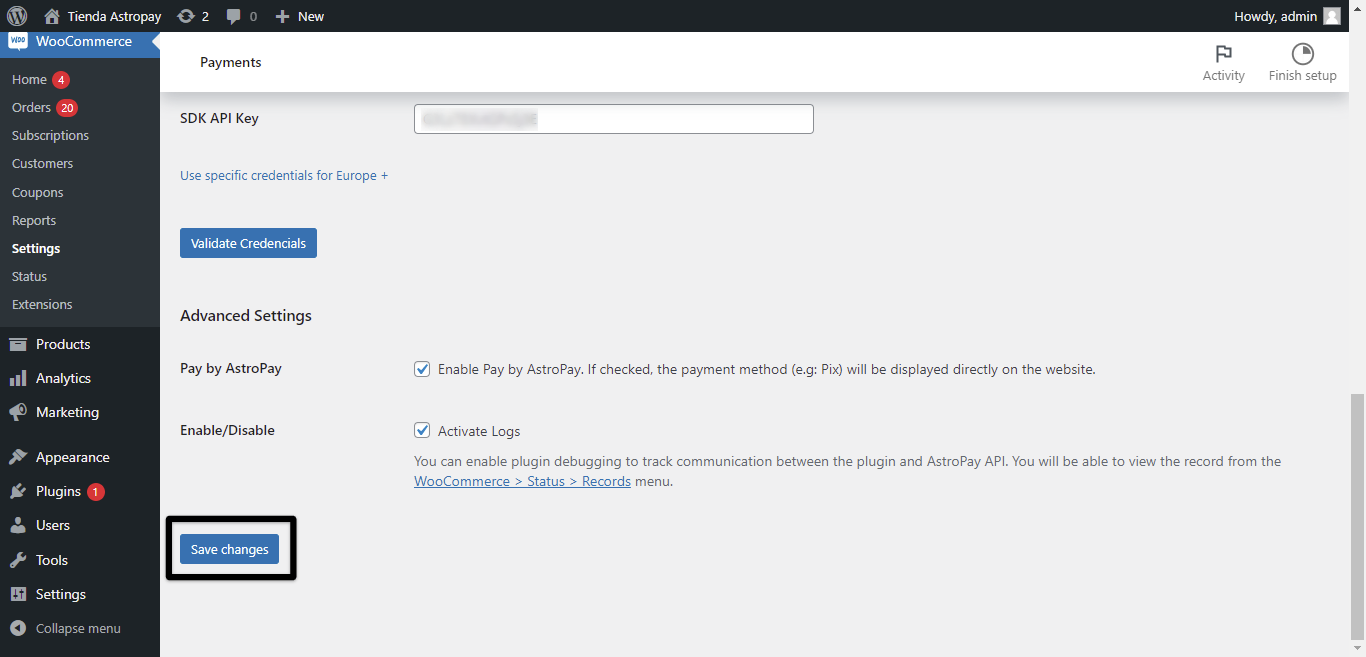Click the Settings sliders icon in sidebar
Viewport: 1366px width, 657px height.
tap(18, 594)
